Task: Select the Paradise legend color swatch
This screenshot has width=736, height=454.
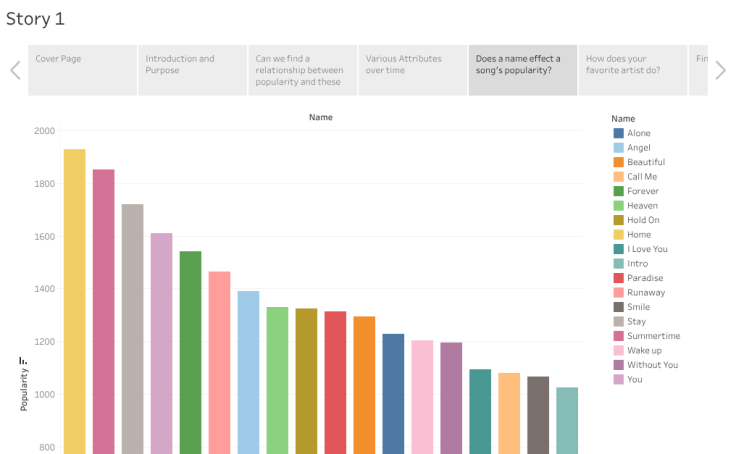Action: 619,278
